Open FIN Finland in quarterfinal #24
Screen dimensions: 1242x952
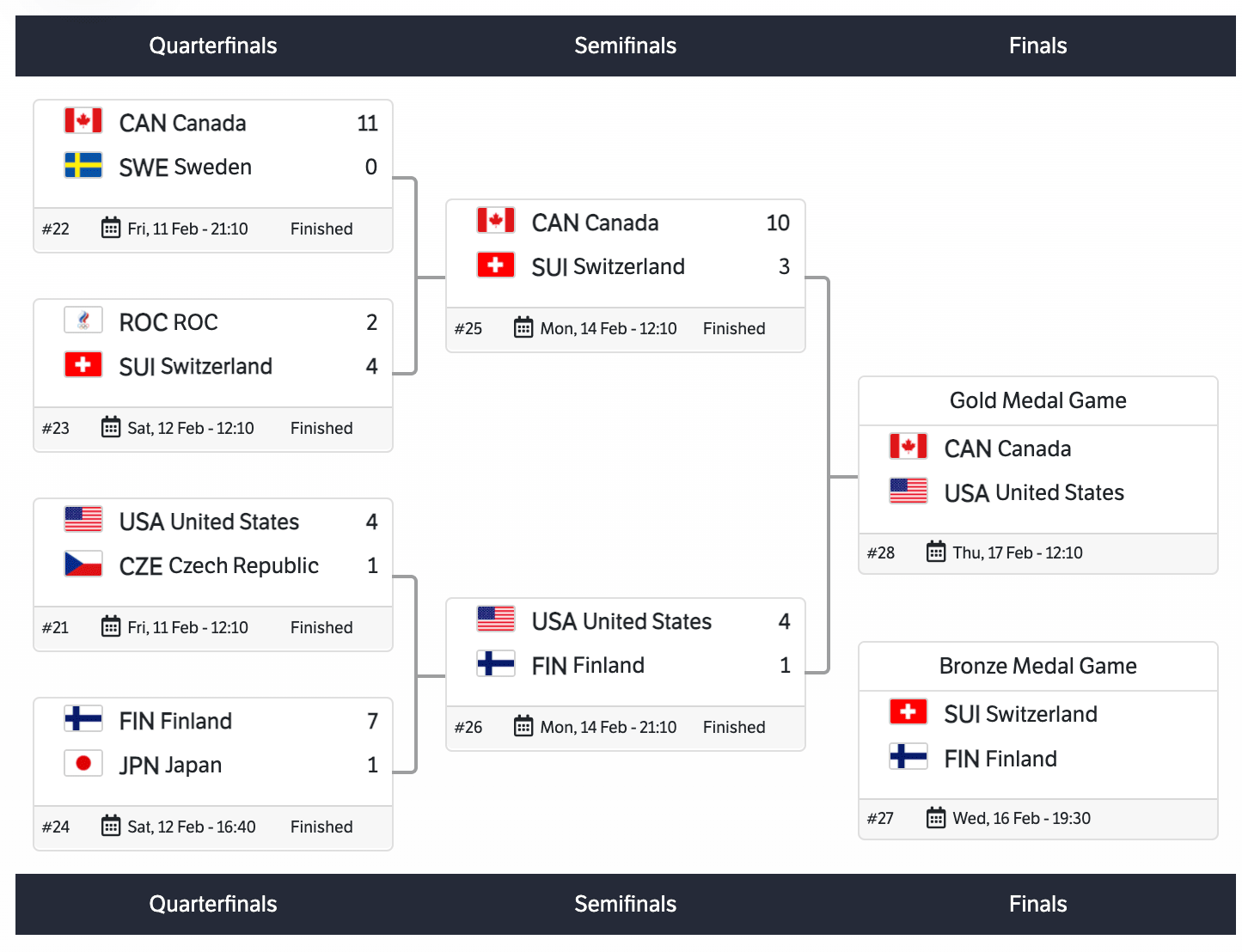(x=175, y=721)
